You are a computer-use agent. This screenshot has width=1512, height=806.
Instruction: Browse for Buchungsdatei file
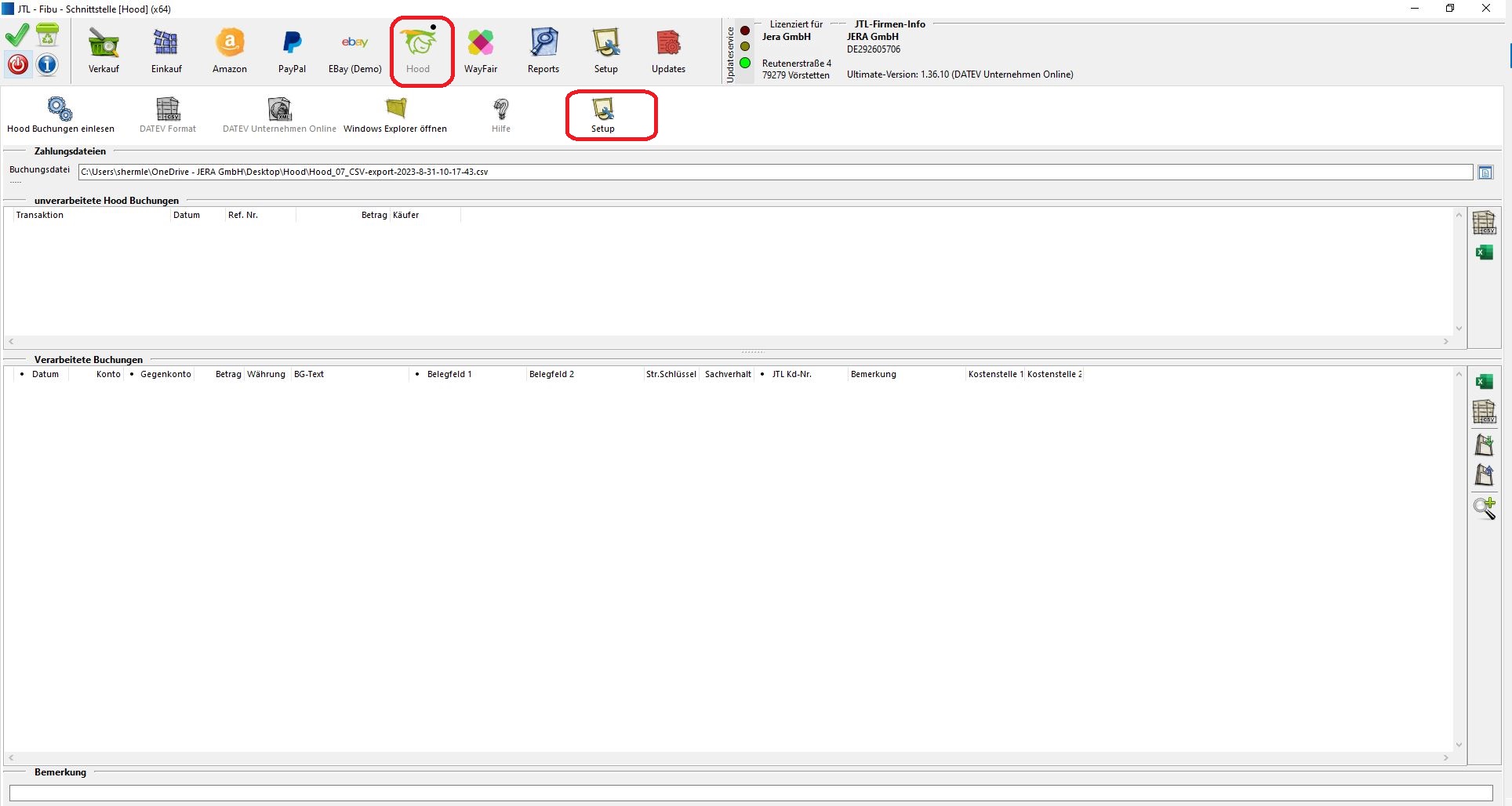1485,172
